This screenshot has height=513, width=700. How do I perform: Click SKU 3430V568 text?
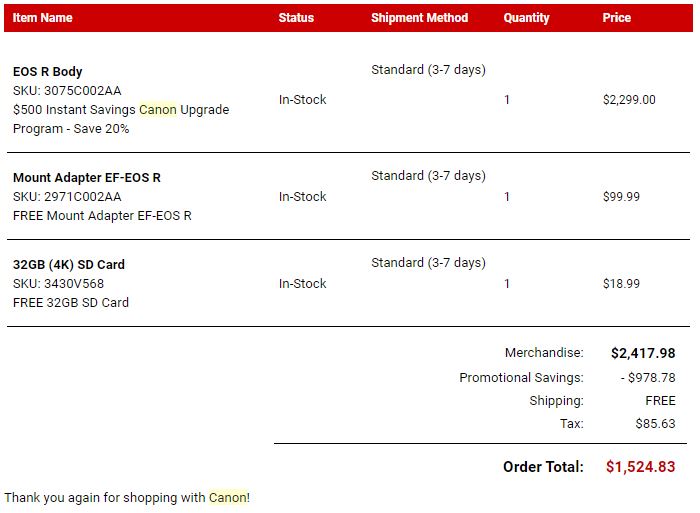pyautogui.click(x=58, y=284)
